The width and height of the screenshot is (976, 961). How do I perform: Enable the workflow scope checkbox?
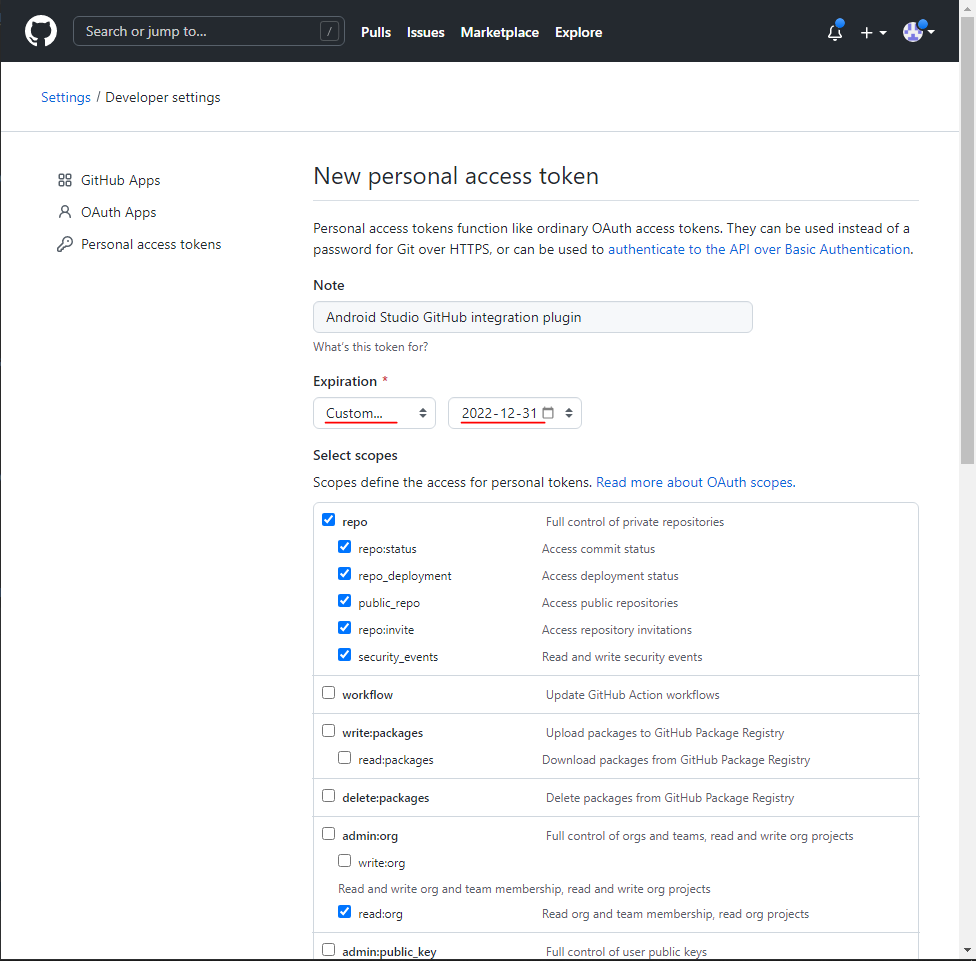tap(329, 693)
